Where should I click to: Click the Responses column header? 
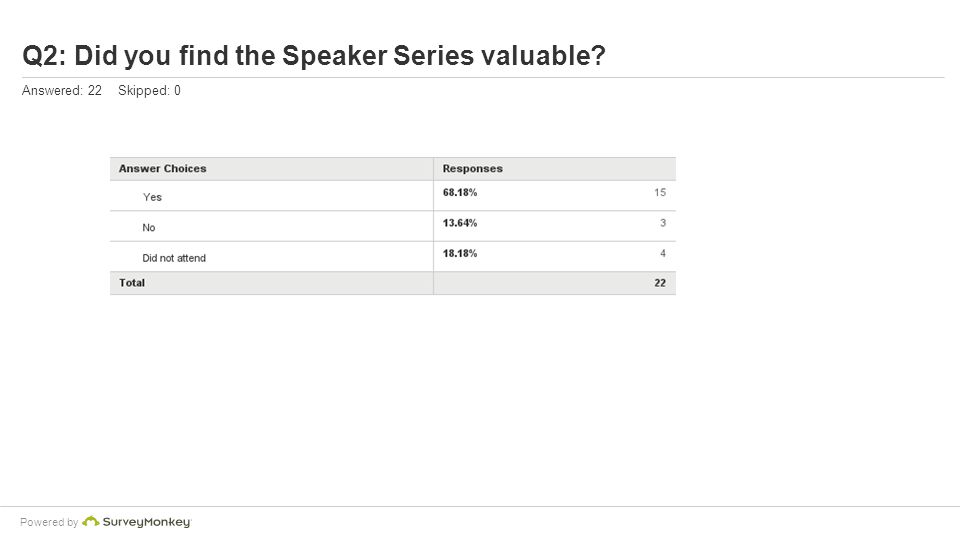click(x=473, y=168)
